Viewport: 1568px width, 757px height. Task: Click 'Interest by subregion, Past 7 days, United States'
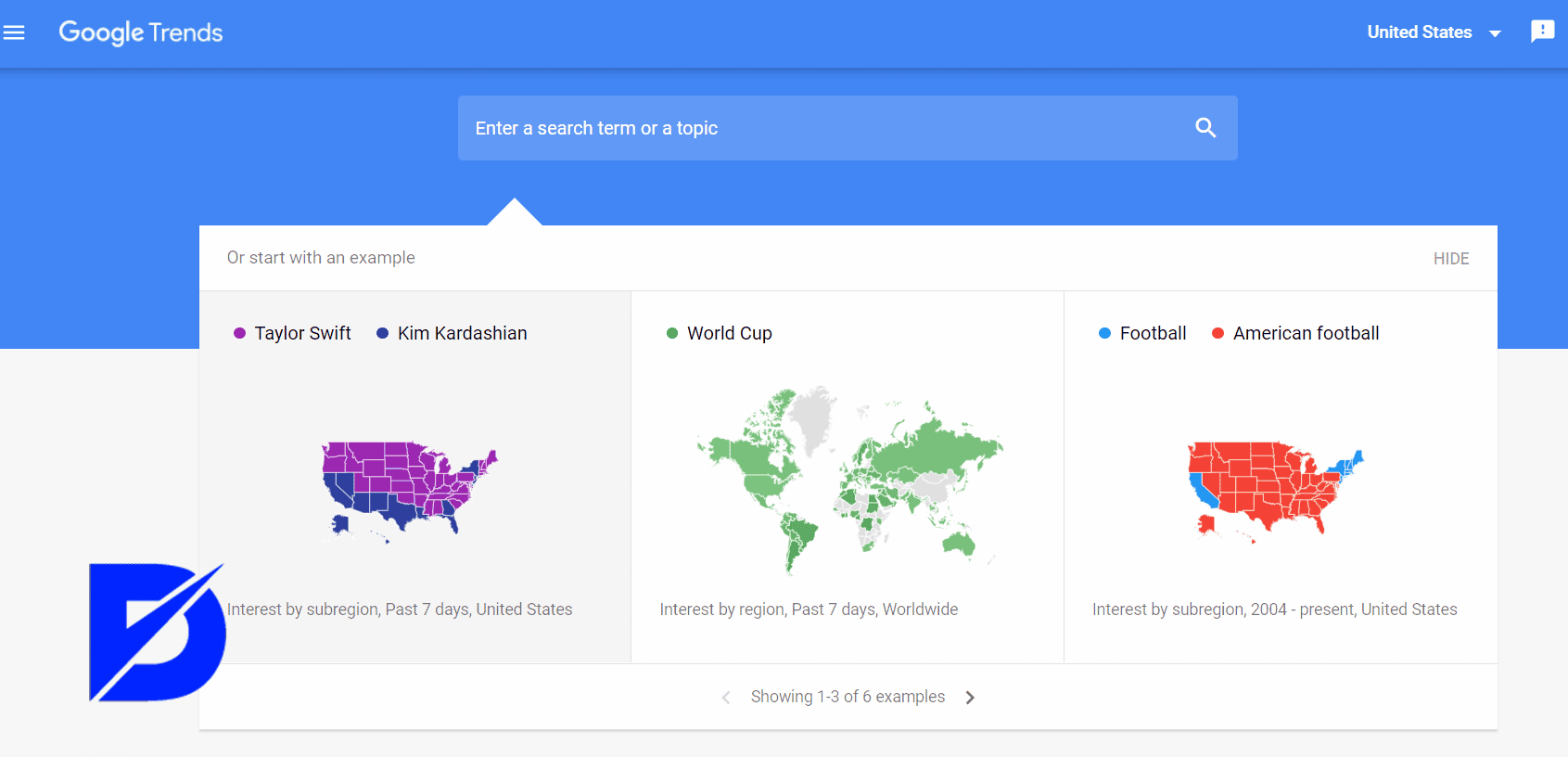(x=400, y=609)
